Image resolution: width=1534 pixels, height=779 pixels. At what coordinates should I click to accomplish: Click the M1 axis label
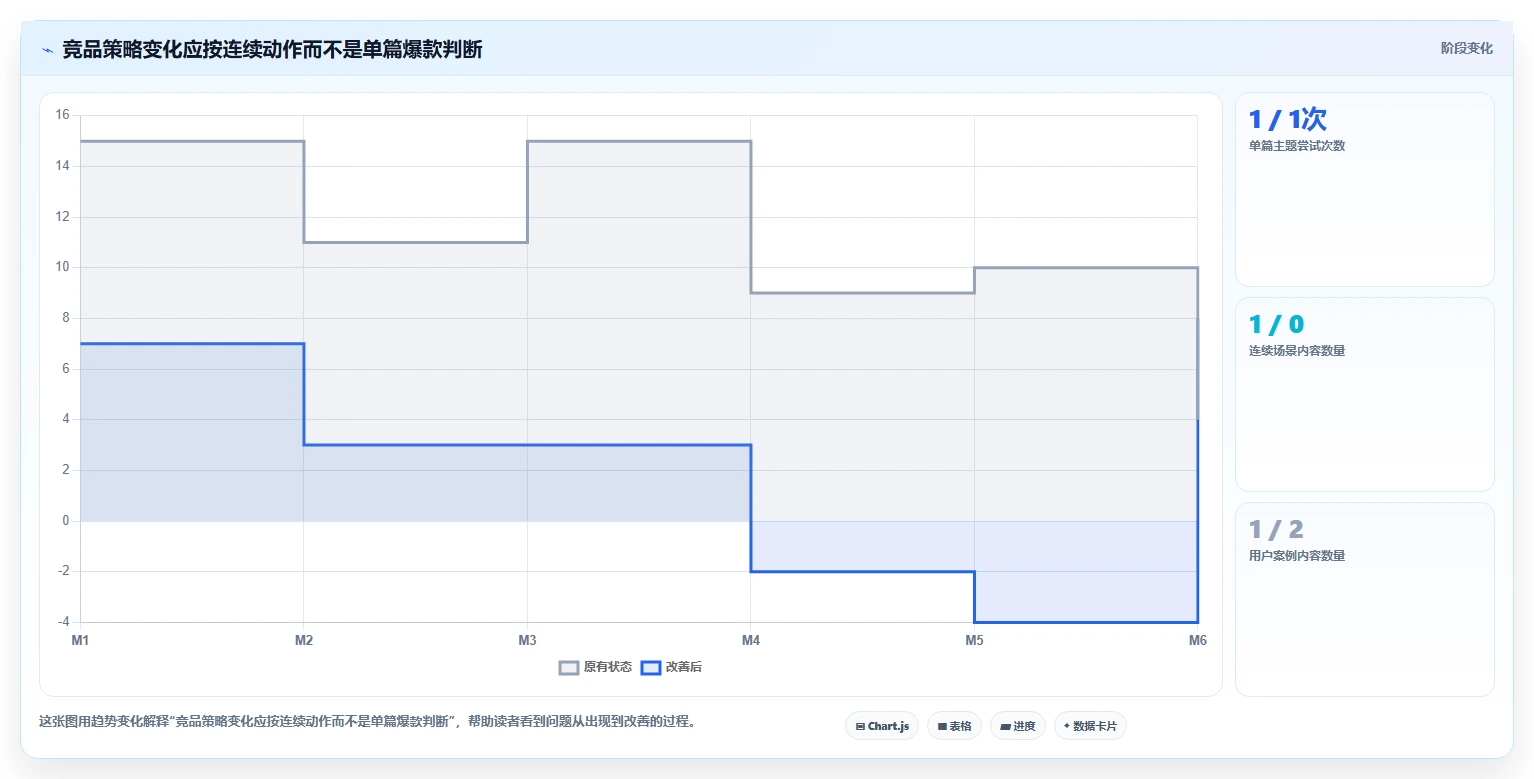pyautogui.click(x=80, y=640)
